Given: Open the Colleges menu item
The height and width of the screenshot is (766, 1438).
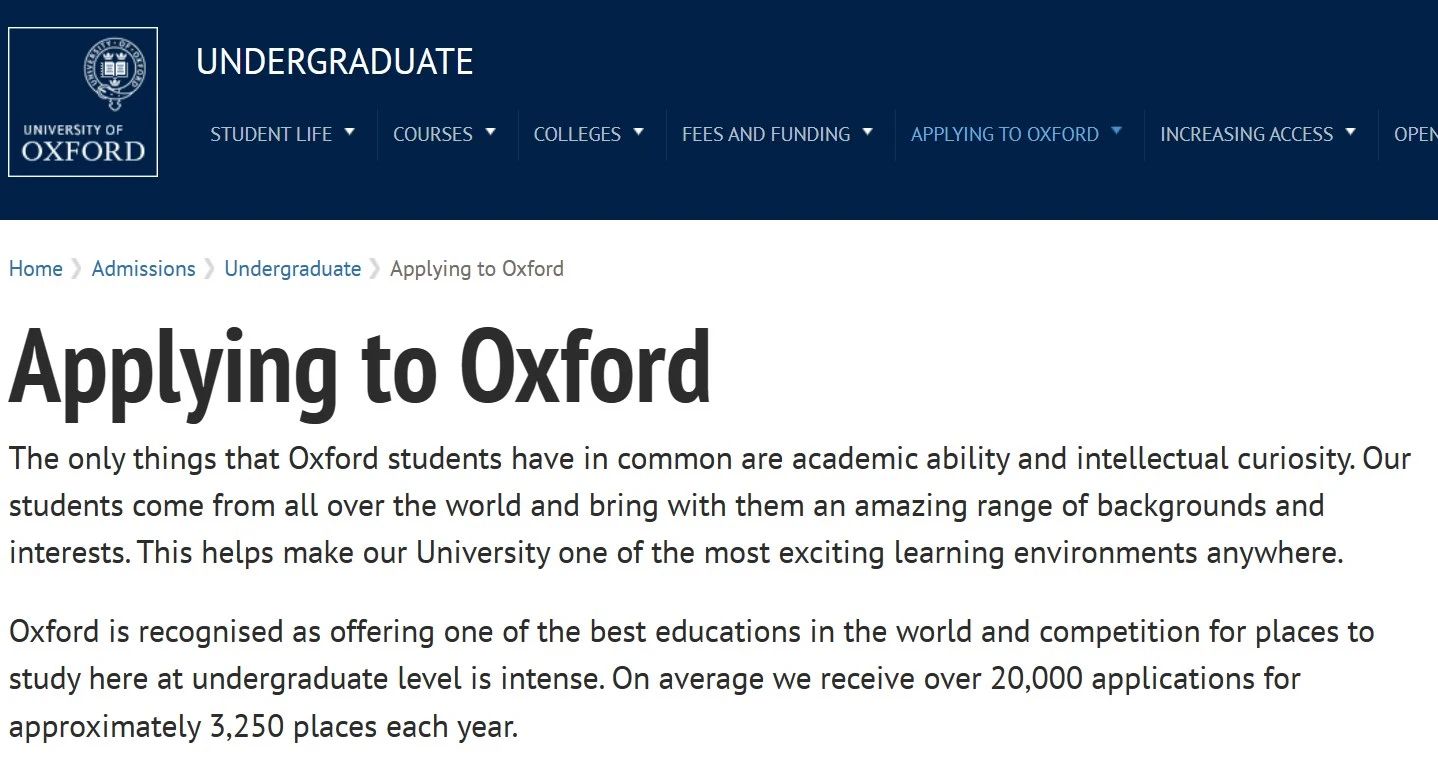Looking at the screenshot, I should coord(577,134).
